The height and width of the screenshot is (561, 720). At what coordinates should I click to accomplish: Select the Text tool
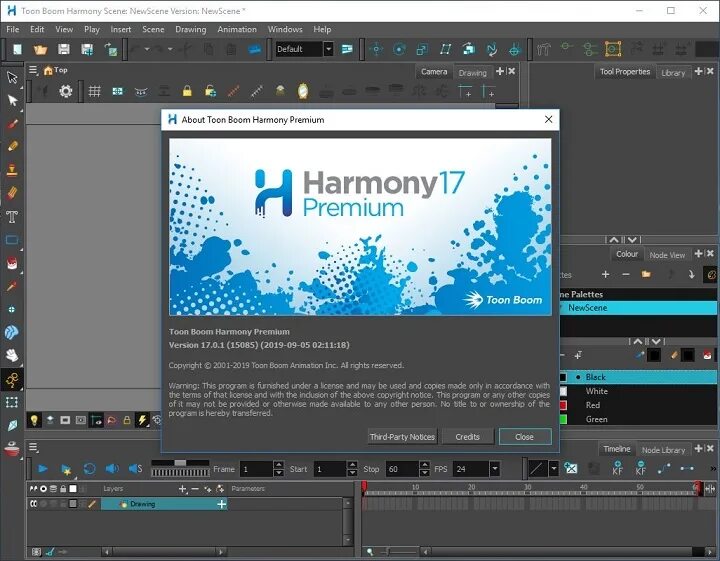12,217
